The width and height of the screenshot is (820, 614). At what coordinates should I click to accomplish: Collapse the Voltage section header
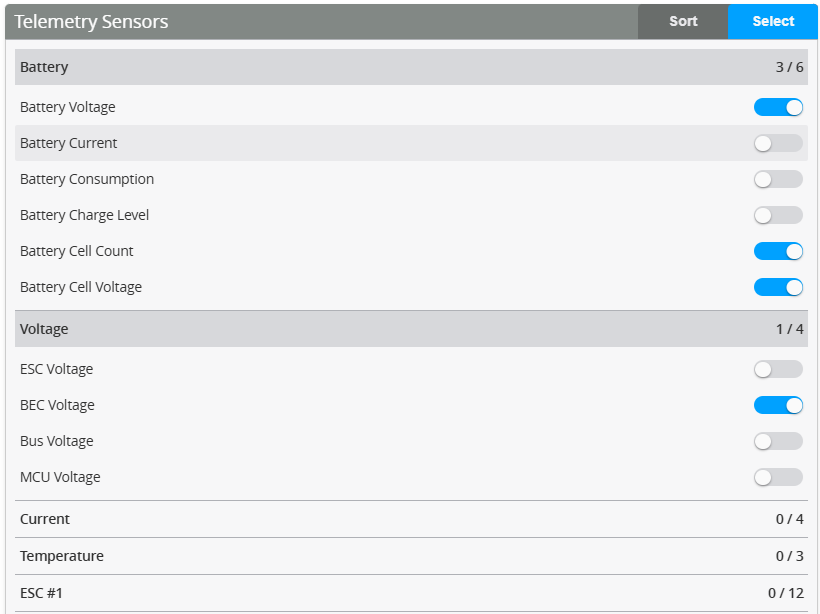click(400, 328)
